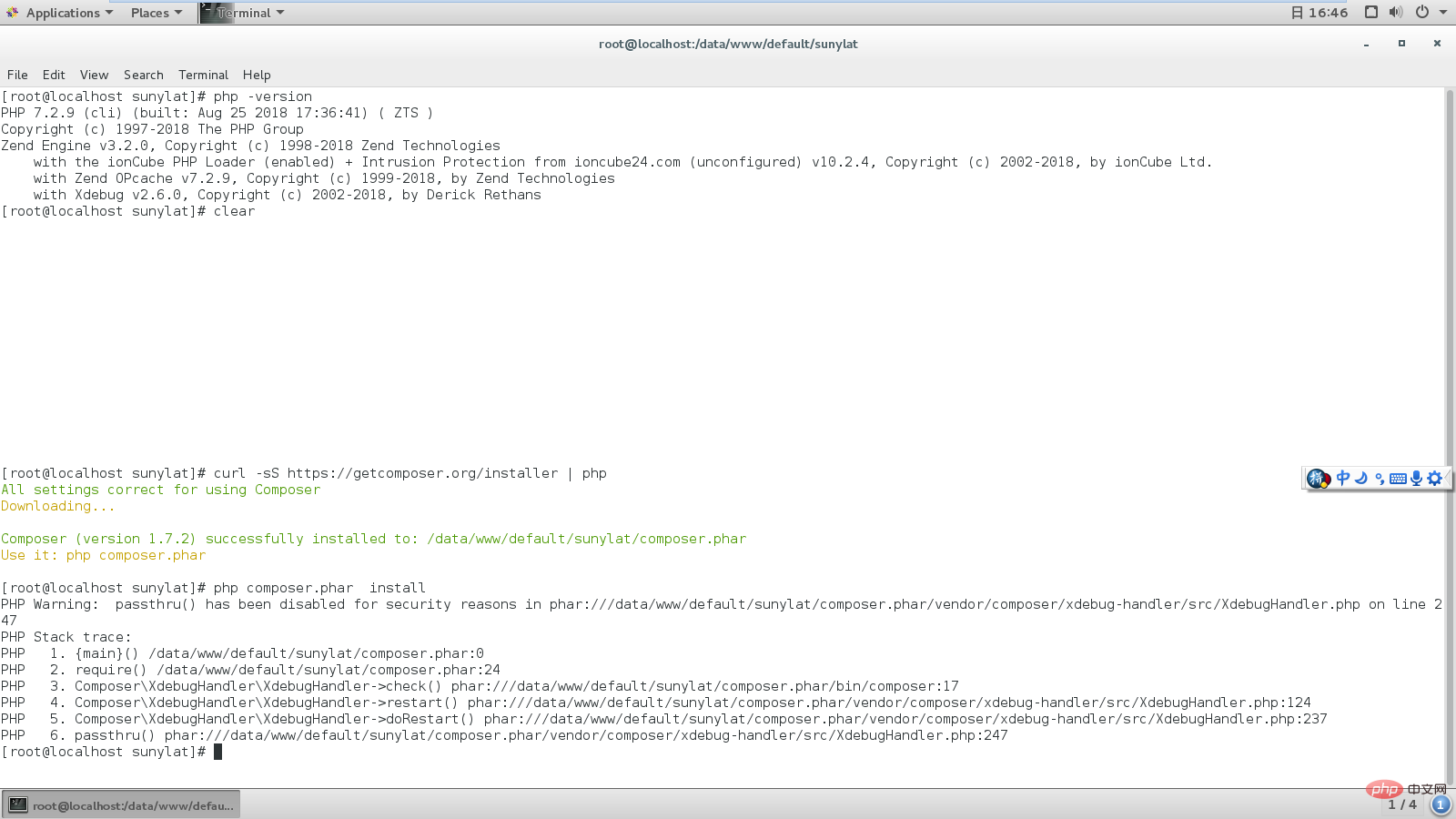1456x819 pixels.
Task: Click the 'with Zend OPcache v7.2.9' line
Action: (324, 178)
